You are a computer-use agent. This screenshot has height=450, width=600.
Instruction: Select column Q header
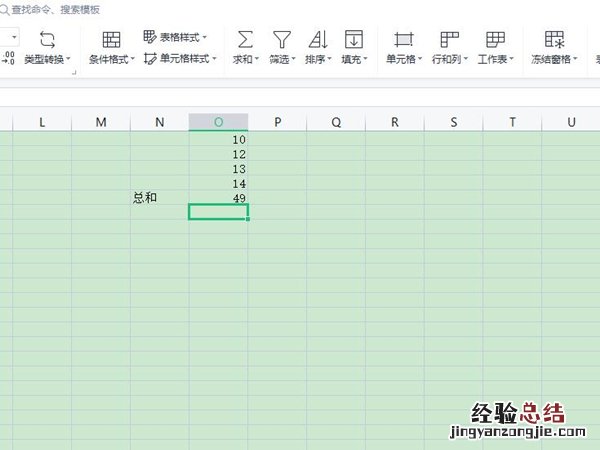pyautogui.click(x=336, y=122)
